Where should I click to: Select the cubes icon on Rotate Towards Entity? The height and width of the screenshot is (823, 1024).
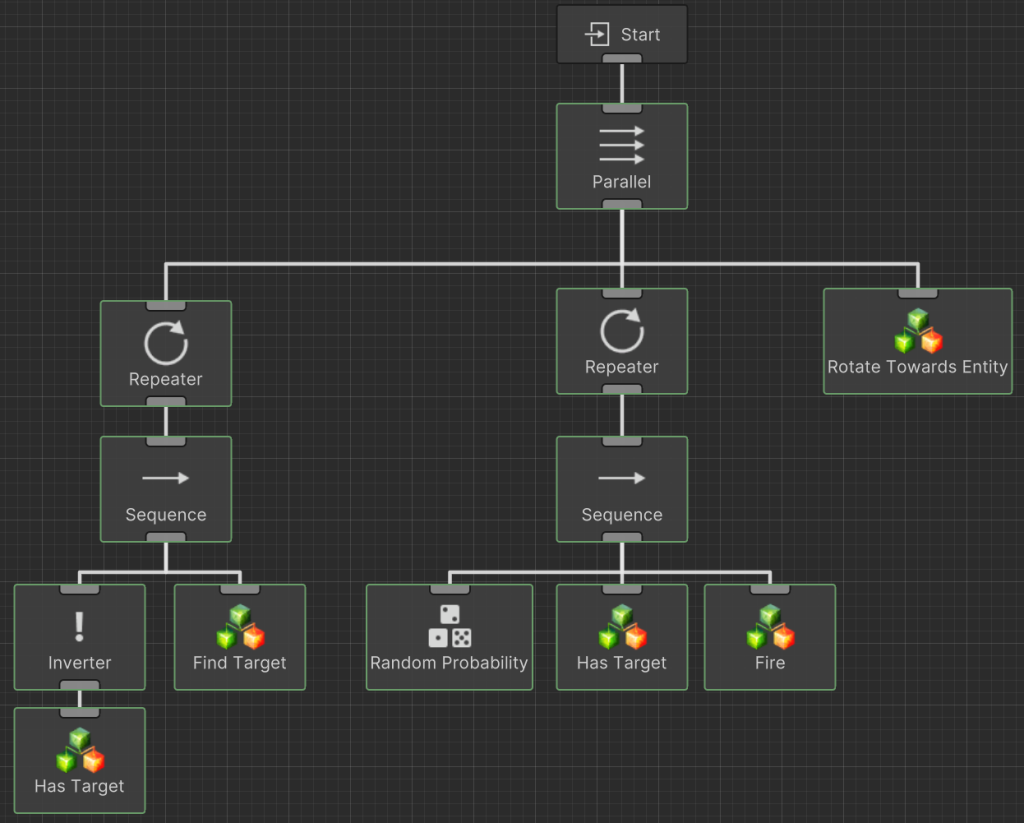coord(917,331)
